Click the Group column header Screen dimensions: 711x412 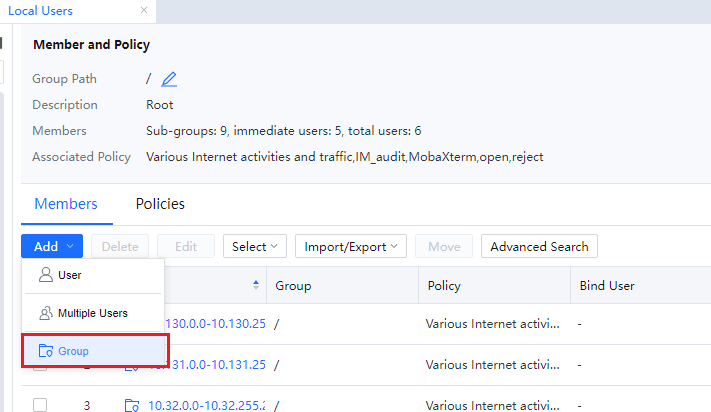(294, 286)
